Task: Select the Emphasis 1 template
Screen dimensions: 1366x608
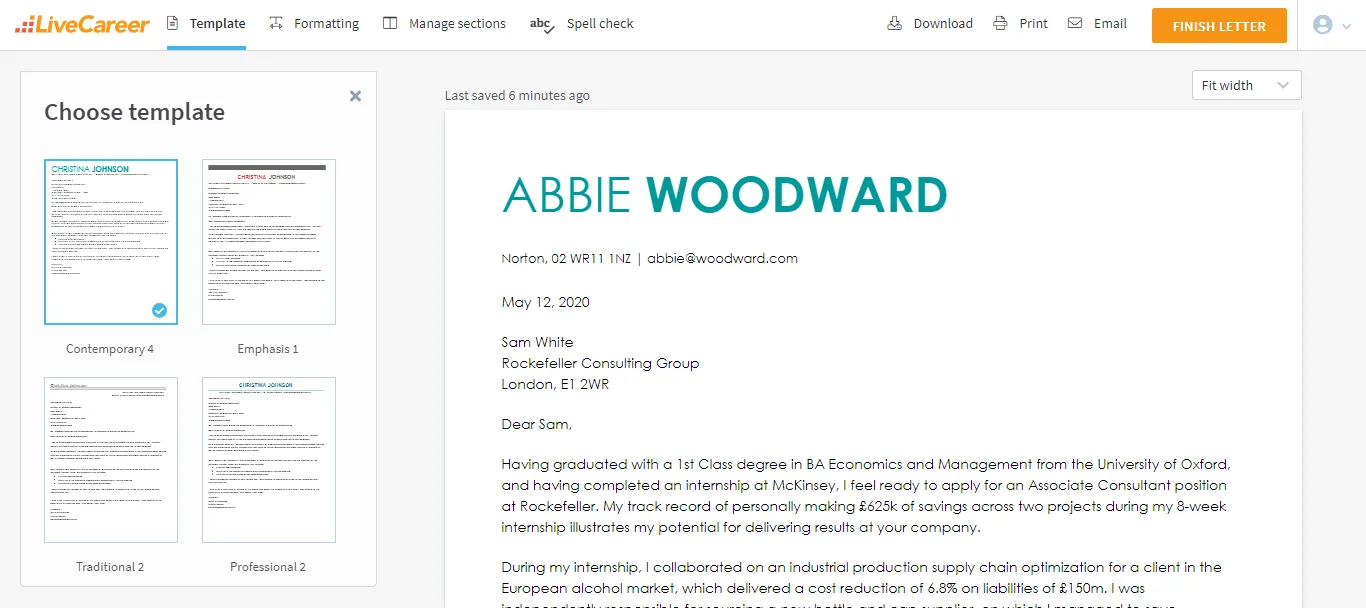Action: 268,242
